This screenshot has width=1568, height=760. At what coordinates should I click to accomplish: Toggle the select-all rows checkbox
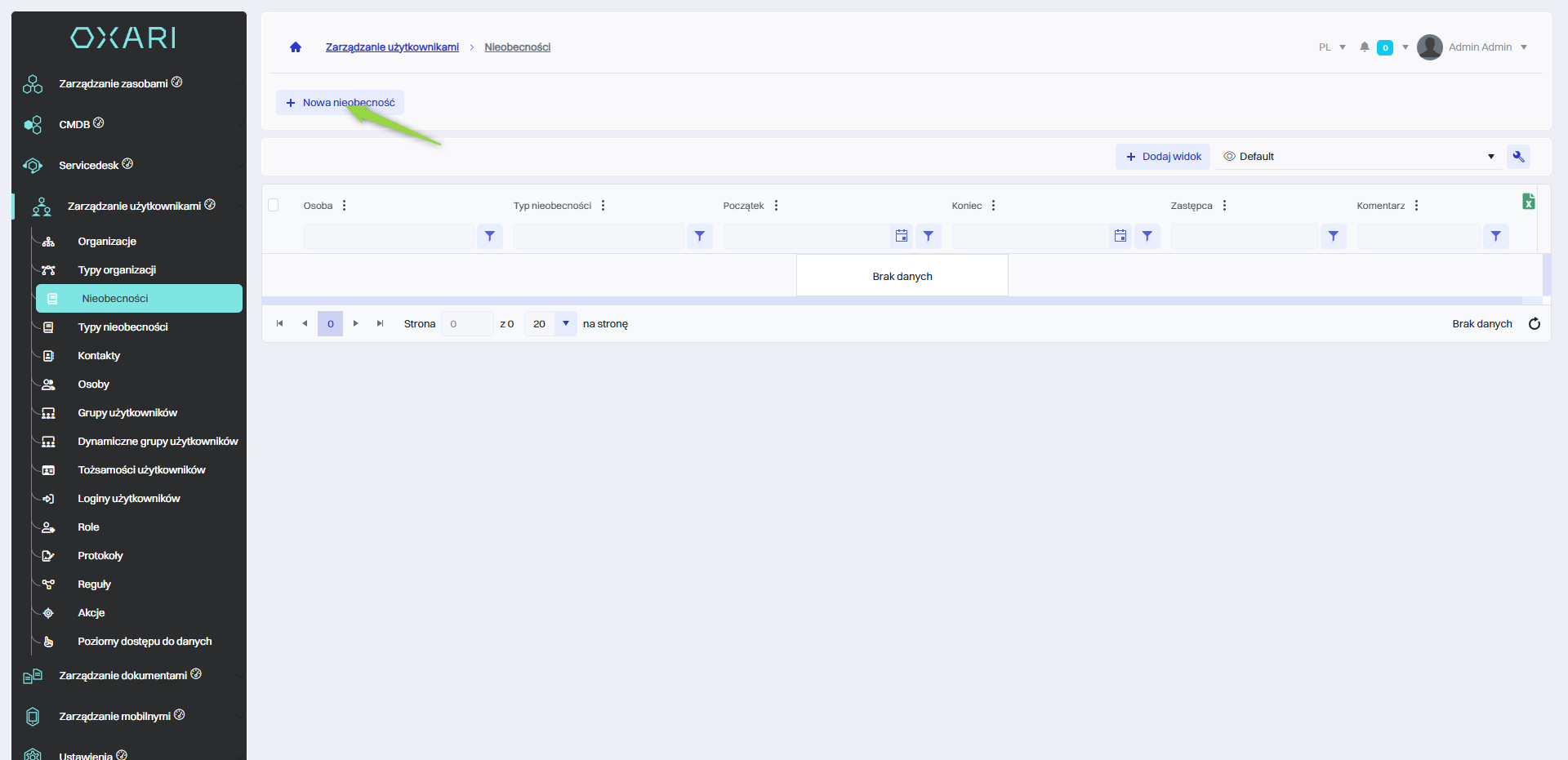pos(274,205)
